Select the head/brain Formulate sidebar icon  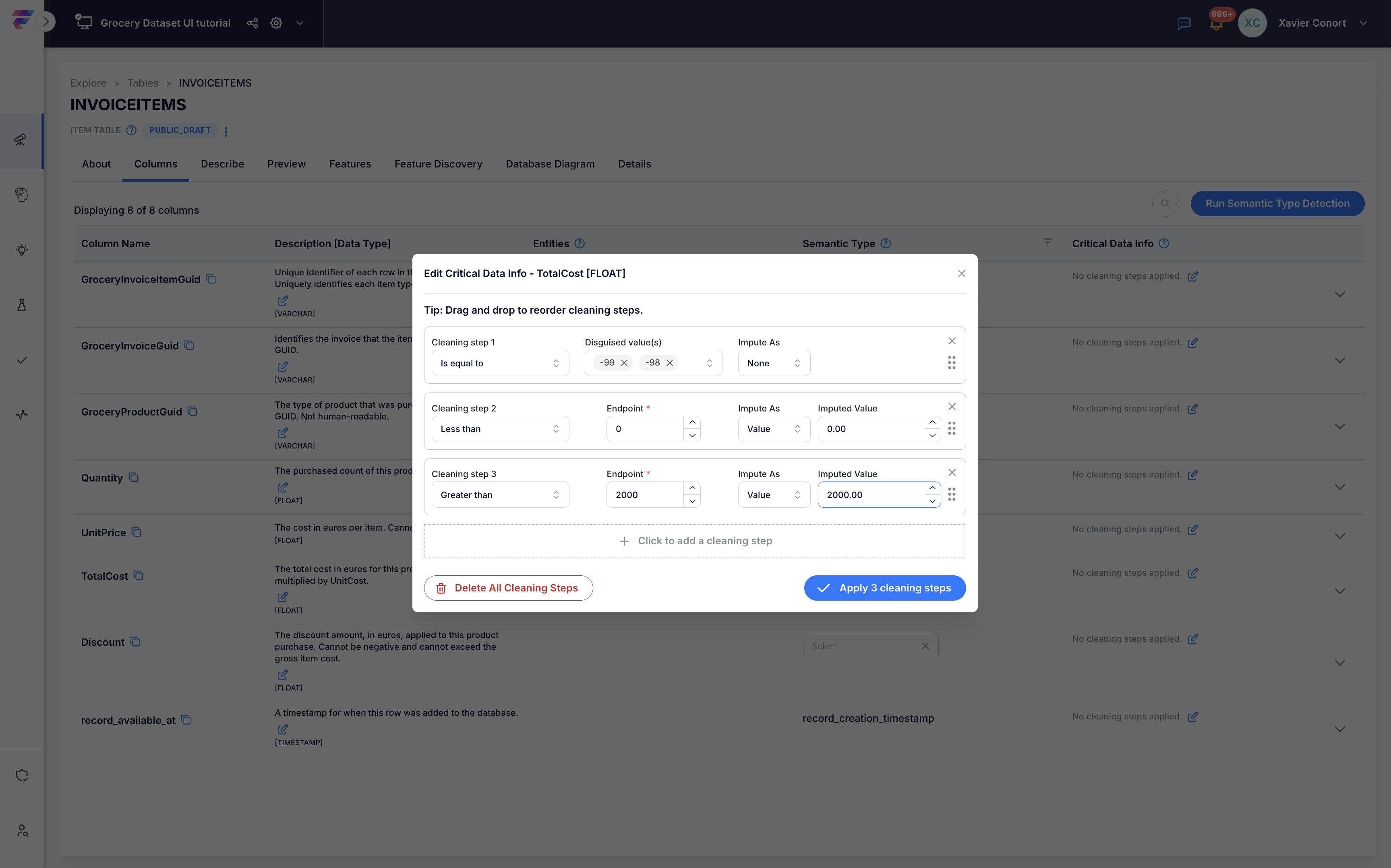pos(21,194)
